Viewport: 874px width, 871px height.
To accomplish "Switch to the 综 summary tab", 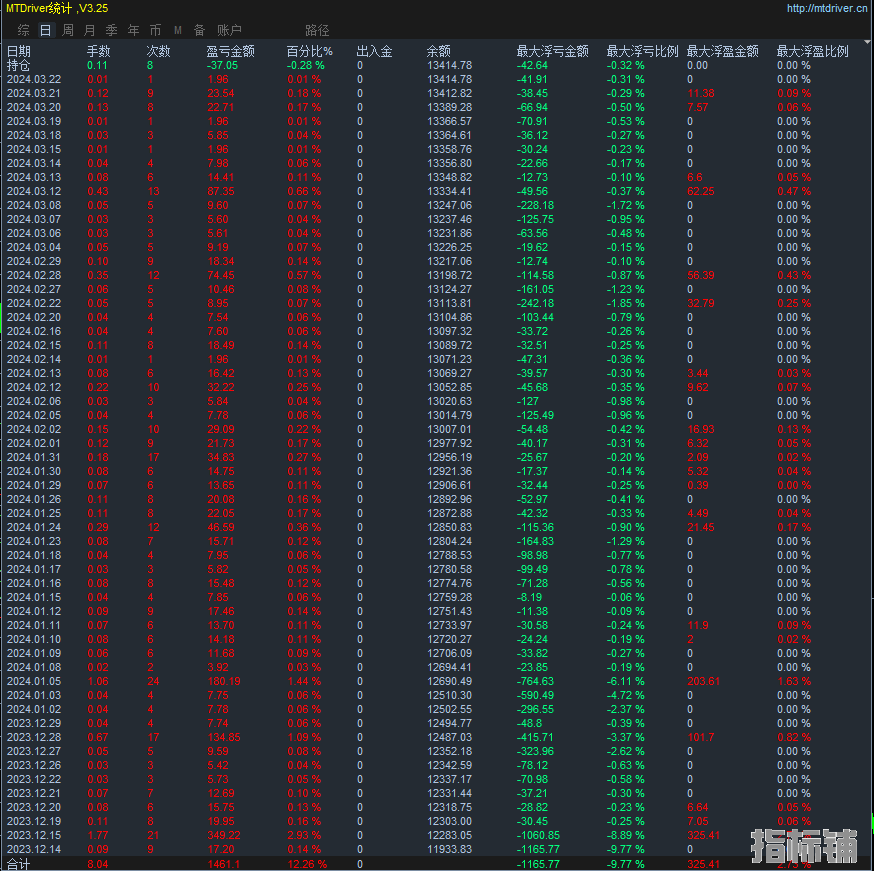I will (23, 30).
